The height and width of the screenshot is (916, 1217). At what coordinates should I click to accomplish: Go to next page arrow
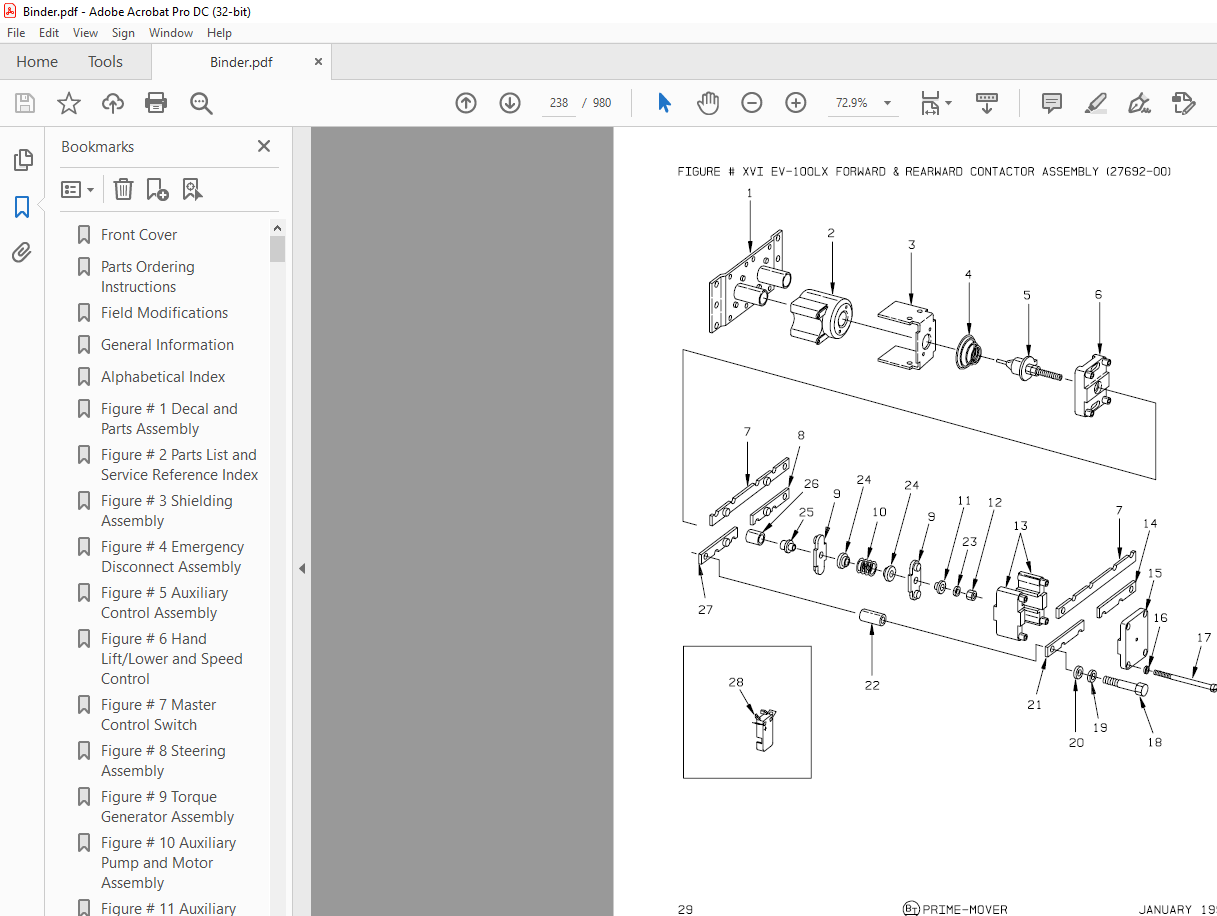pos(510,103)
